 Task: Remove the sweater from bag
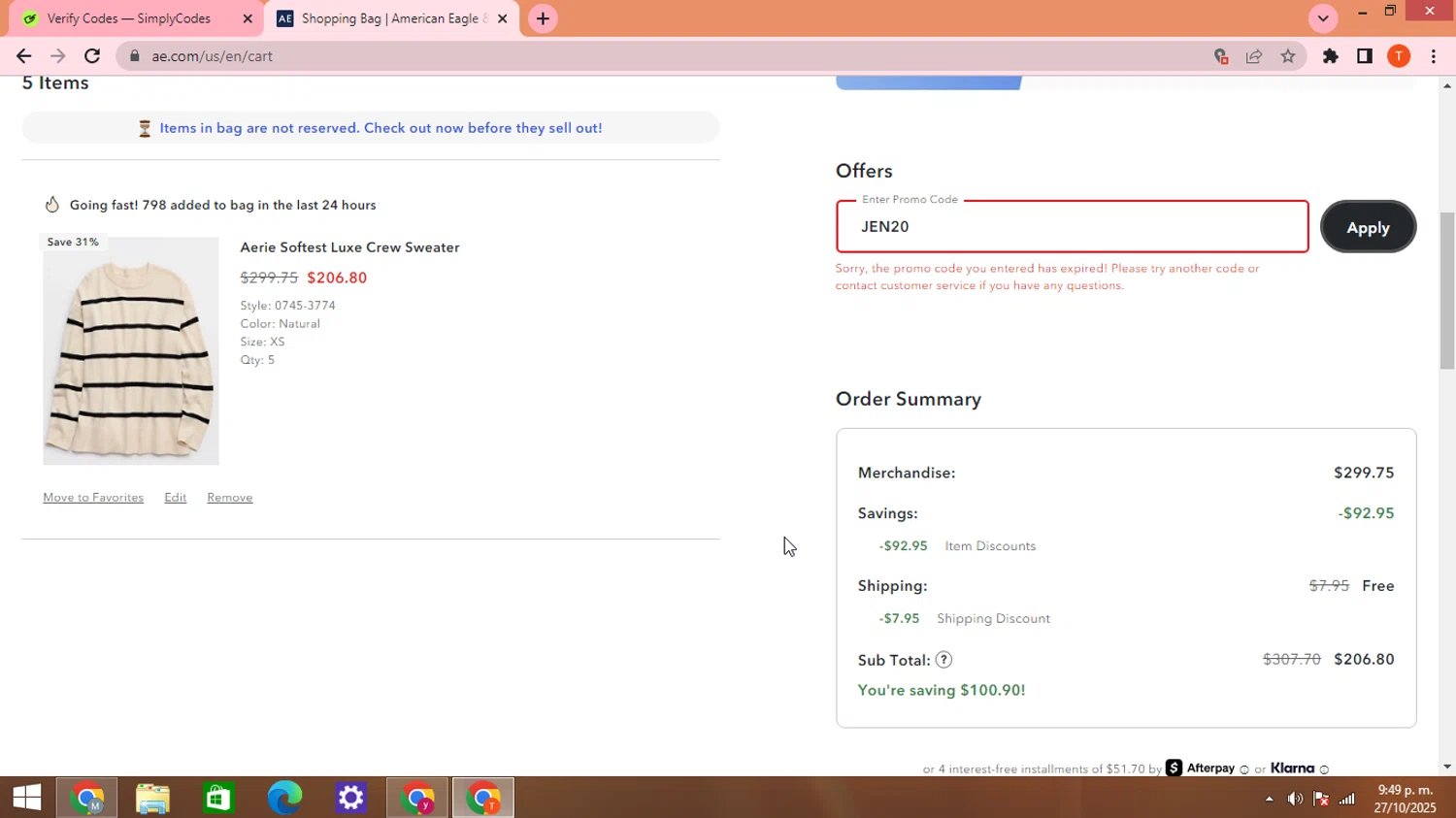pyautogui.click(x=229, y=497)
